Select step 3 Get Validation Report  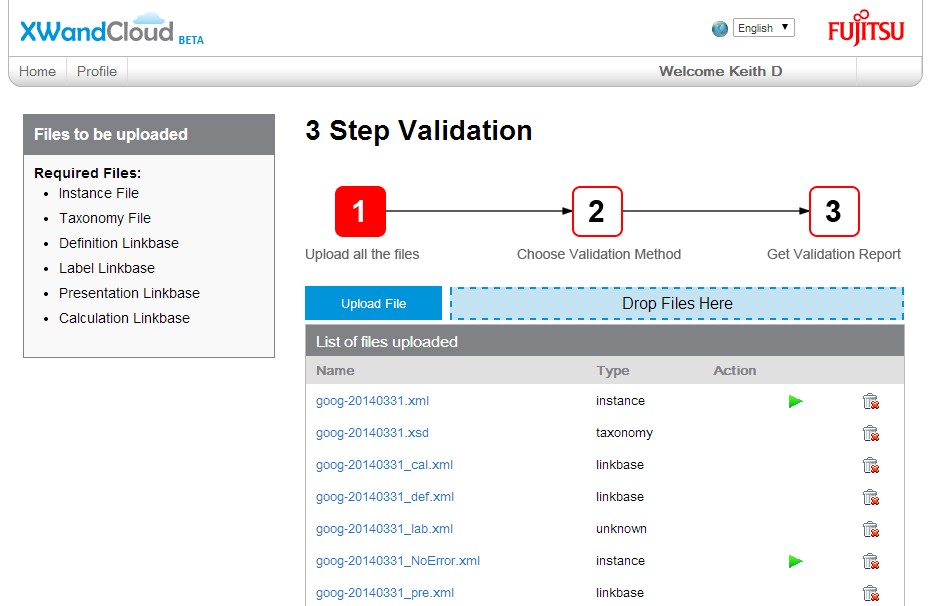coord(834,211)
